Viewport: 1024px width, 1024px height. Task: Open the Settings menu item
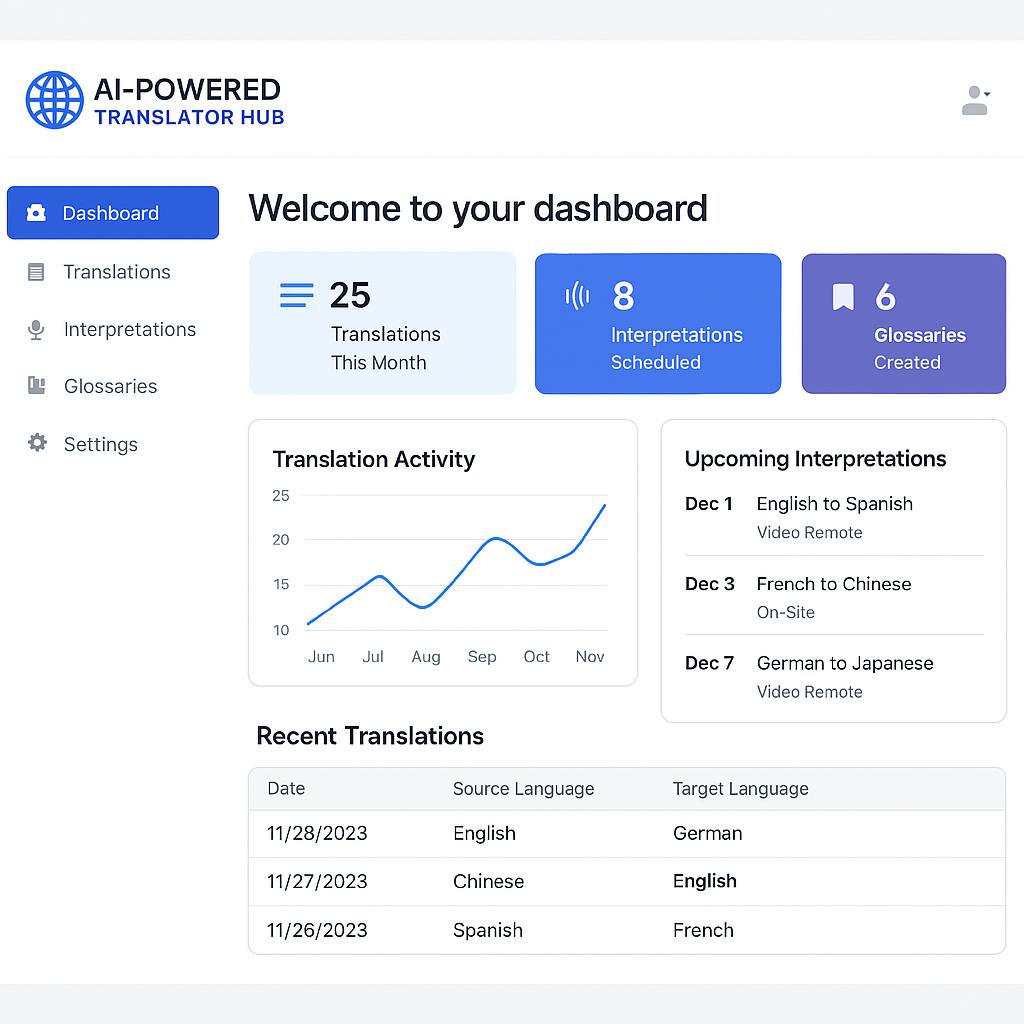tap(113, 444)
